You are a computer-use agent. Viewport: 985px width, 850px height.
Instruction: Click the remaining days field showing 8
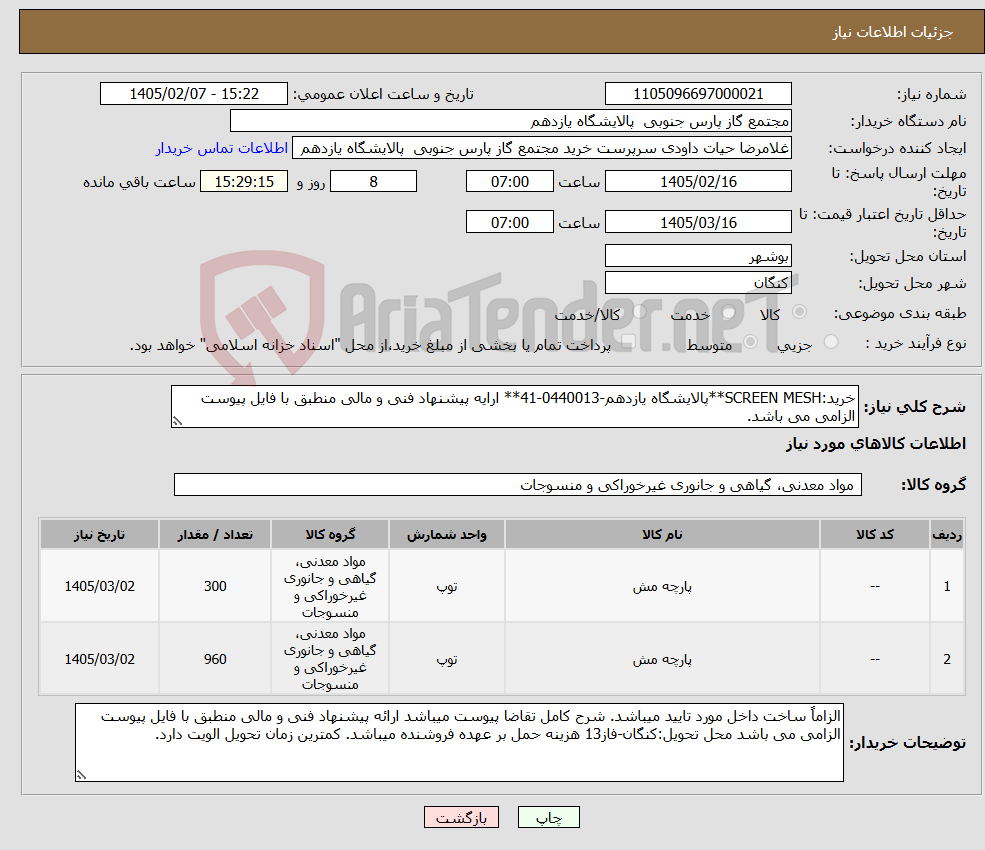(373, 182)
